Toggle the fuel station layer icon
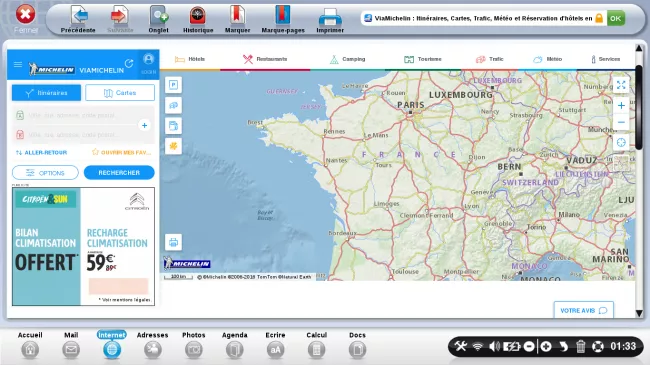This screenshot has height=365, width=650. (173, 126)
